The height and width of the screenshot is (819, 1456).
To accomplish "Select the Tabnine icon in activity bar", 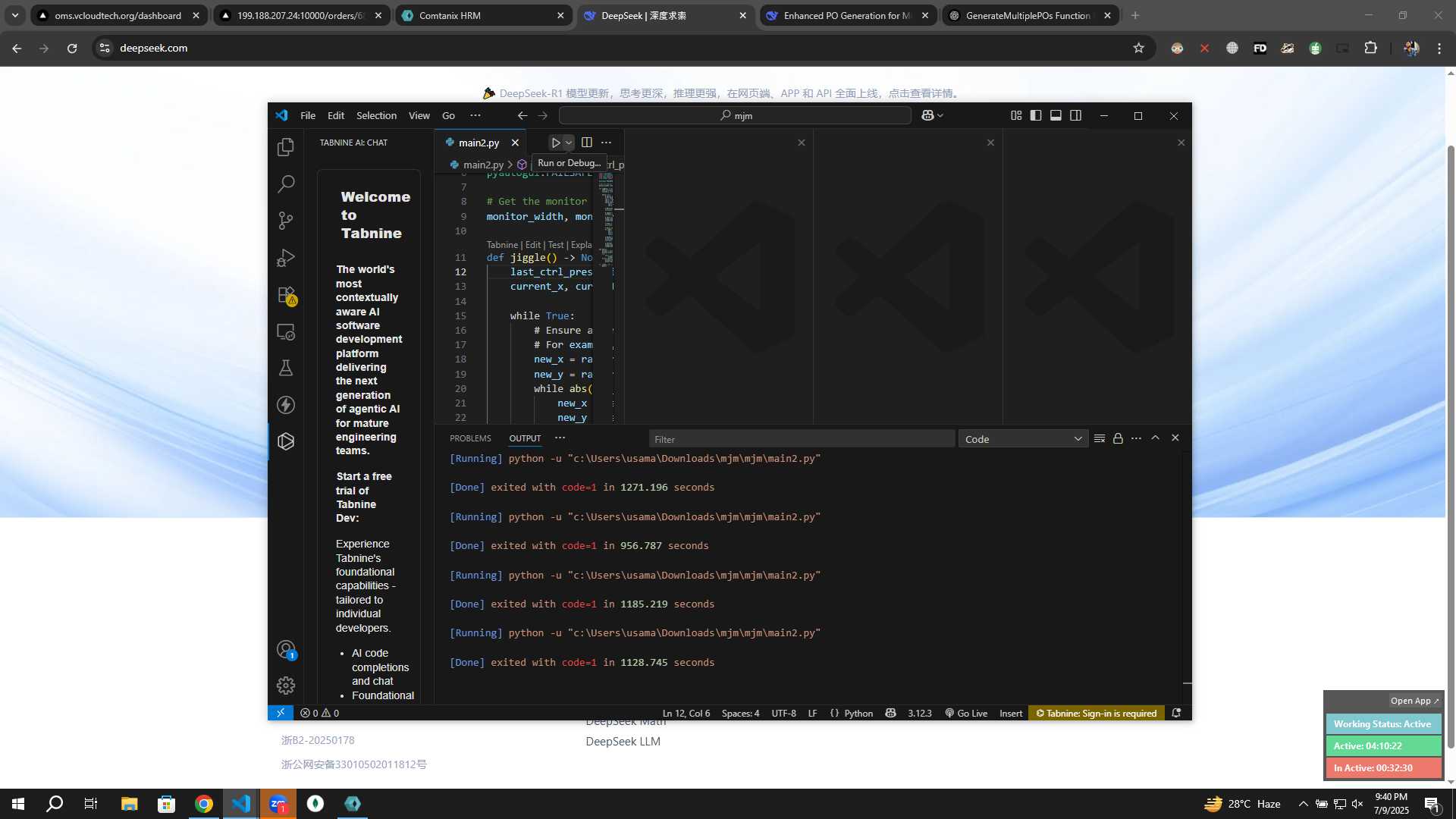I will click(x=286, y=441).
